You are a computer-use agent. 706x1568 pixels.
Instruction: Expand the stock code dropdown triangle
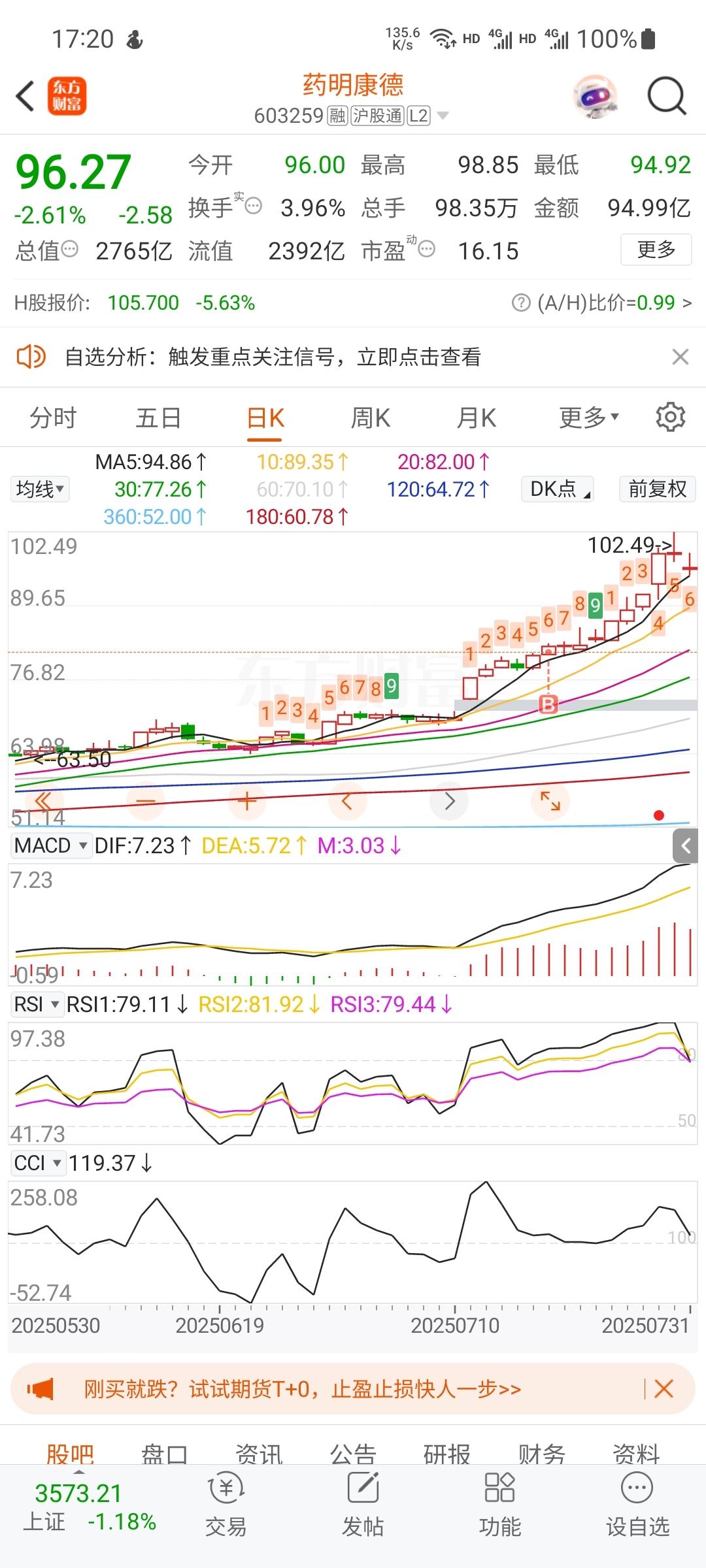click(x=443, y=116)
